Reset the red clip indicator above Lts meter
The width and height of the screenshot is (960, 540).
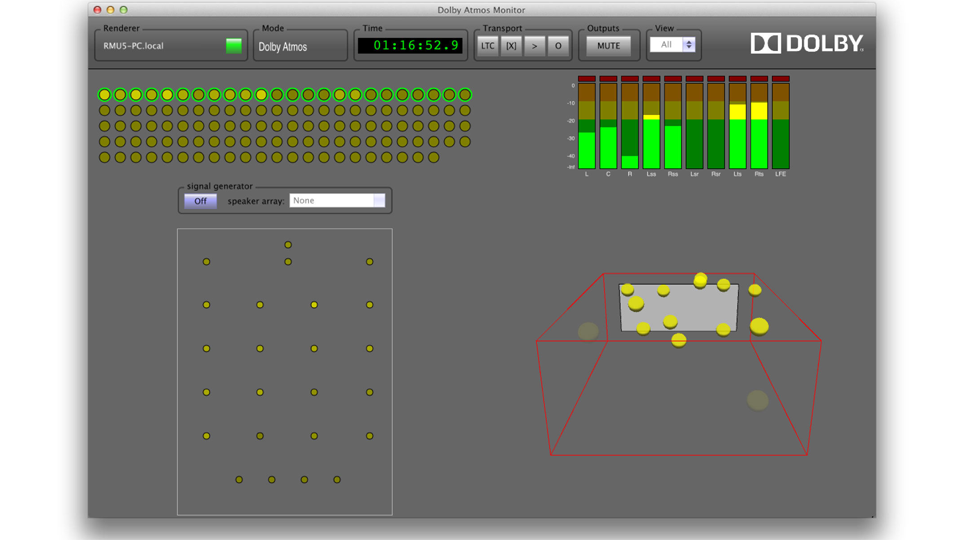pyautogui.click(x=738, y=79)
